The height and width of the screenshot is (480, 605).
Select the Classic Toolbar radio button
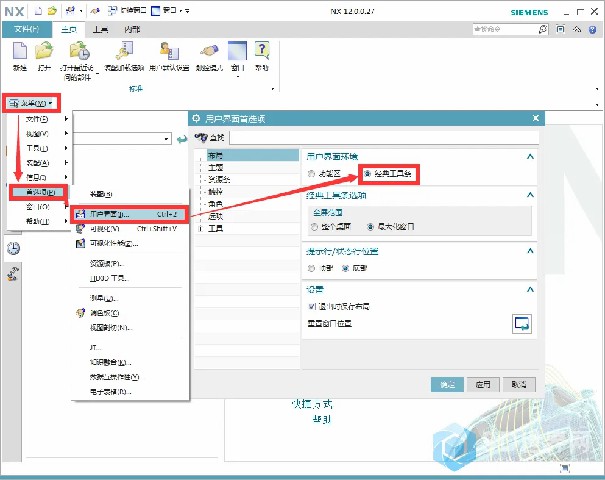(368, 173)
